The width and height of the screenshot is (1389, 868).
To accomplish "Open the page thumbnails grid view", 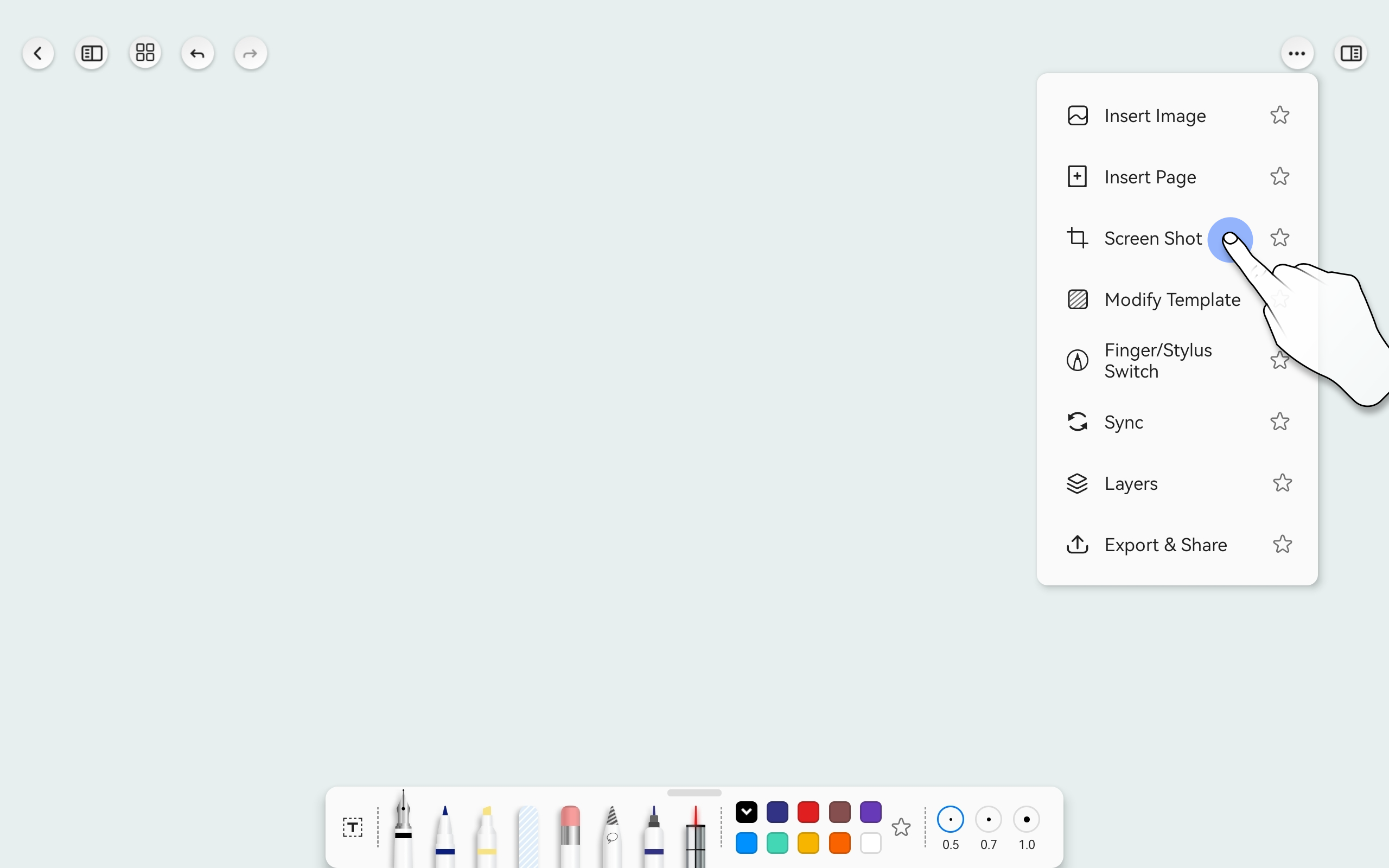I will (145, 53).
